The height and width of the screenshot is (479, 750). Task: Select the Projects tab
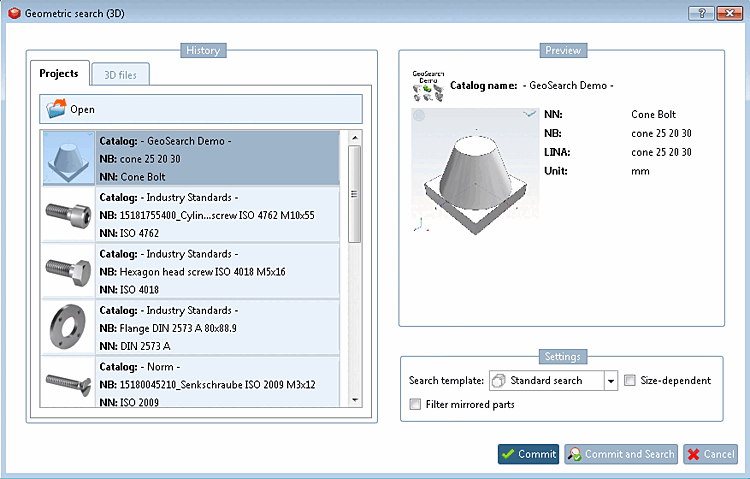59,73
